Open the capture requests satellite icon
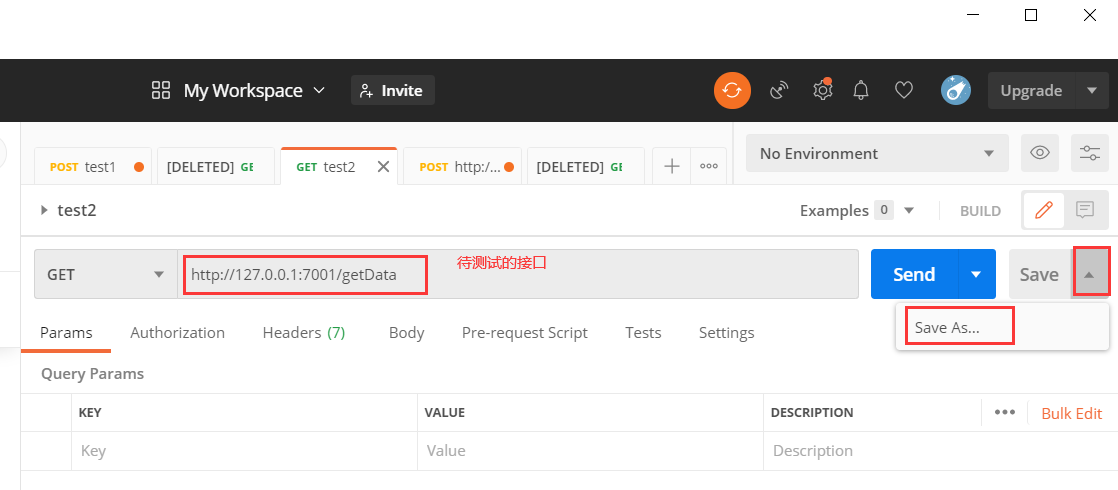This screenshot has width=1118, height=490. click(x=779, y=91)
